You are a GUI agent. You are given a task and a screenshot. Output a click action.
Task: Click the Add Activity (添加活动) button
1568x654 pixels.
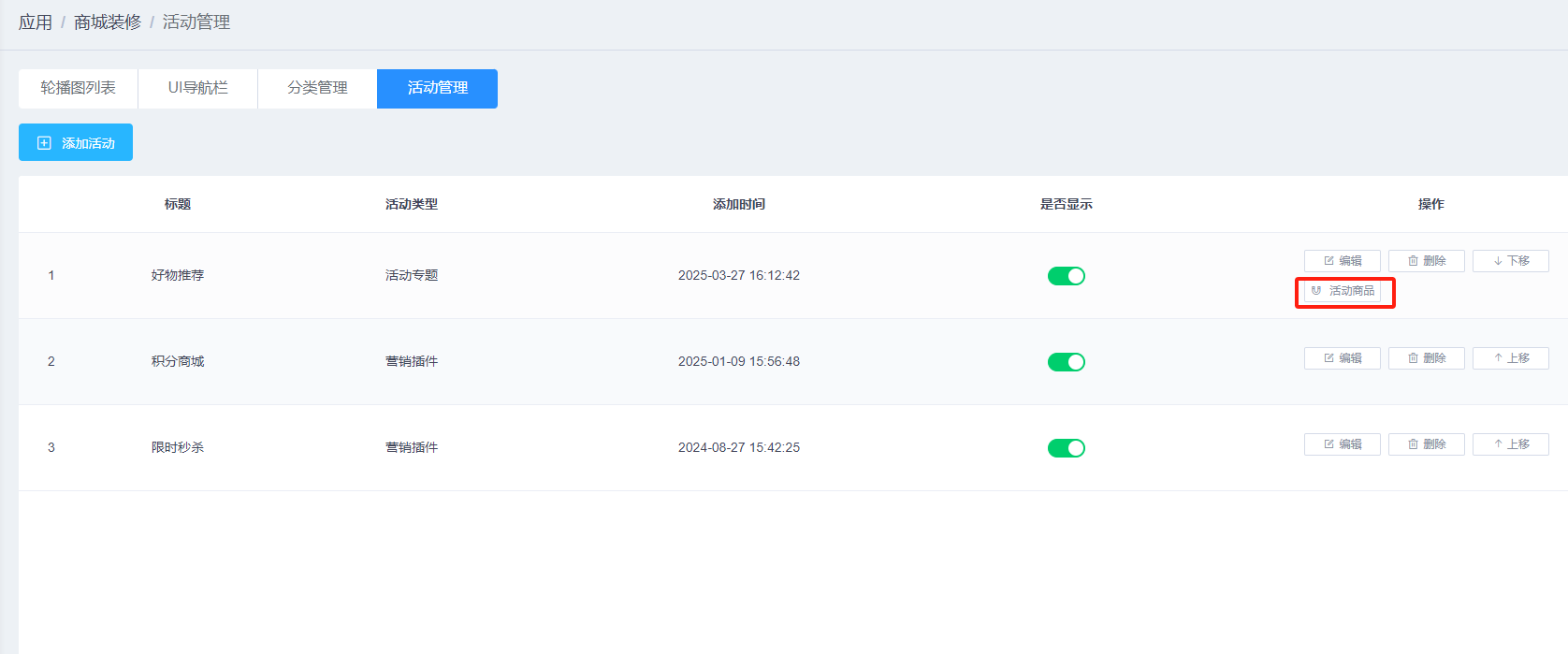(76, 142)
